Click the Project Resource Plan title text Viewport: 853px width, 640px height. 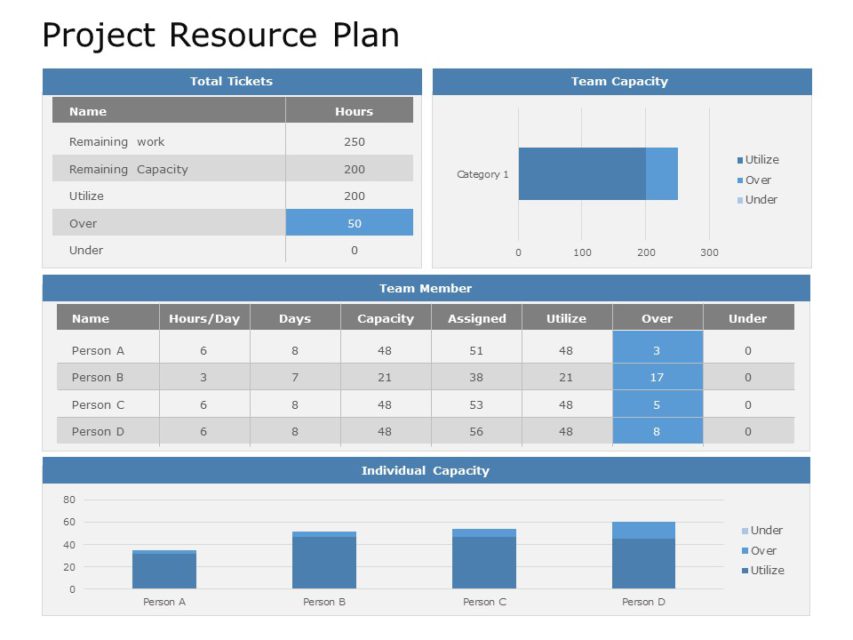221,34
